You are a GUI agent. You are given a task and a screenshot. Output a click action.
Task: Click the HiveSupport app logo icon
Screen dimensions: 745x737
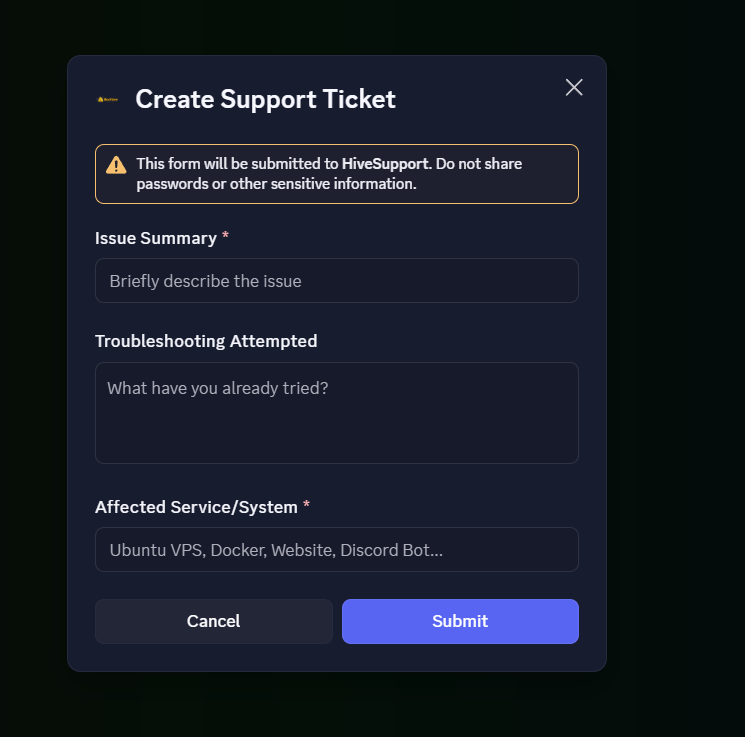click(x=107, y=99)
